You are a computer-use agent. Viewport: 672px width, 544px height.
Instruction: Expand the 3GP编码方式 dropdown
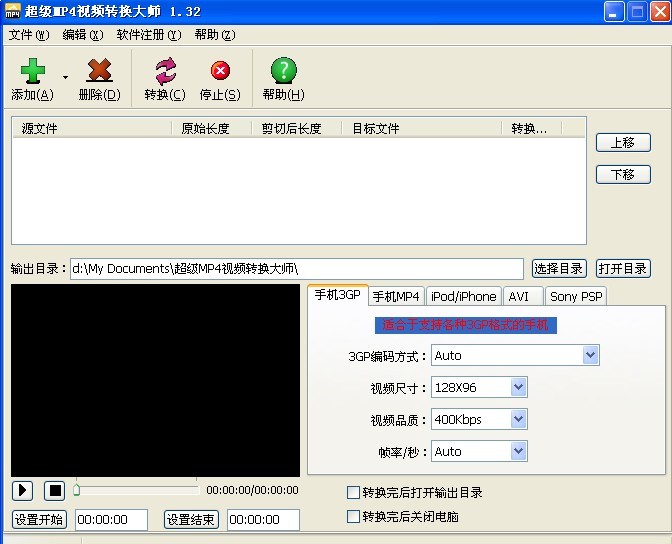(590, 355)
